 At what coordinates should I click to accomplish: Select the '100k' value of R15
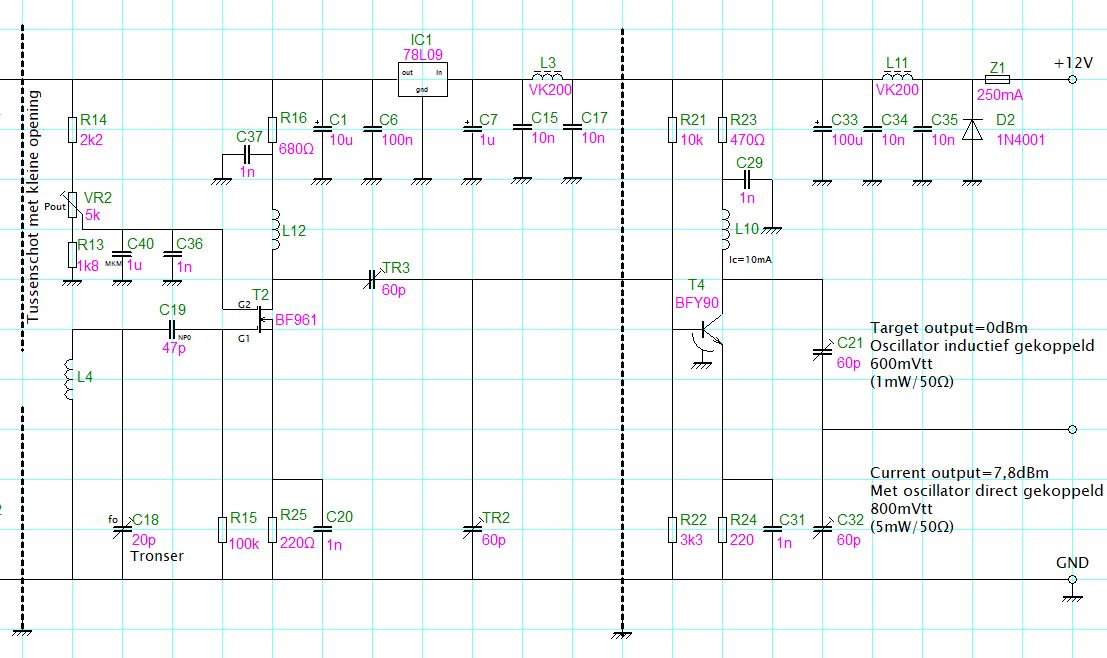click(244, 544)
